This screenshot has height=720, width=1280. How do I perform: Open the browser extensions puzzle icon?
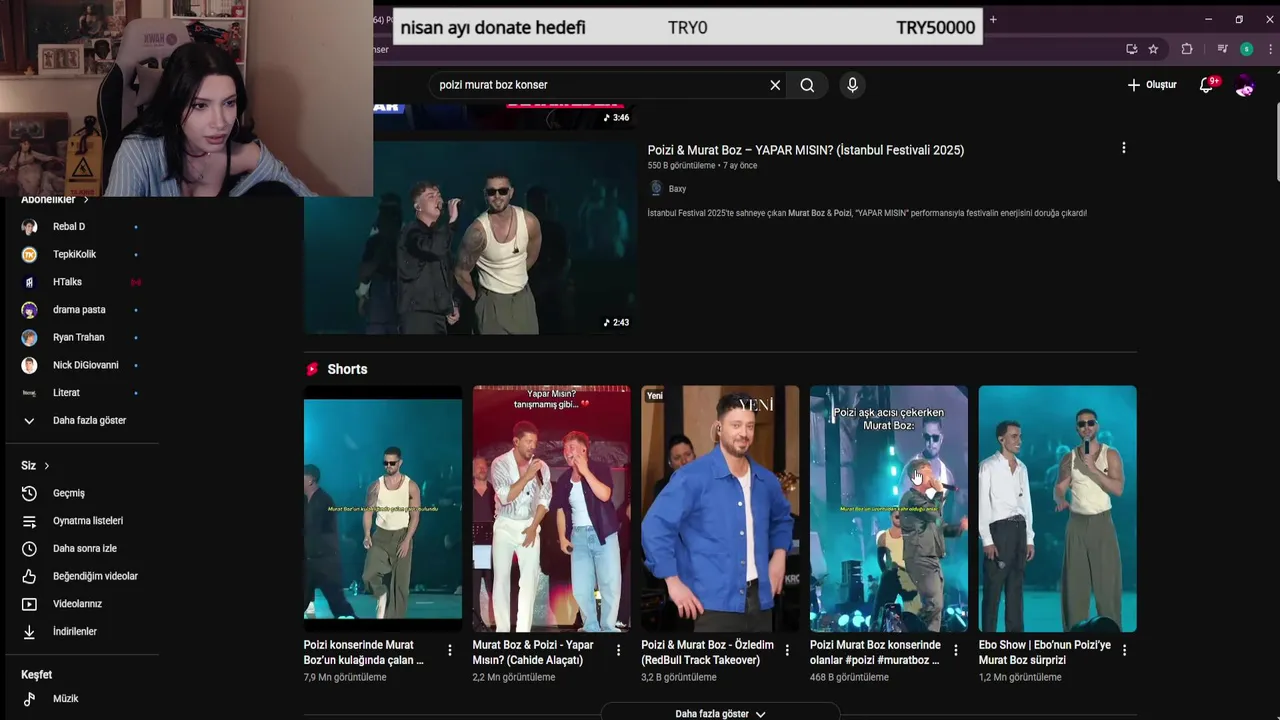(1187, 49)
